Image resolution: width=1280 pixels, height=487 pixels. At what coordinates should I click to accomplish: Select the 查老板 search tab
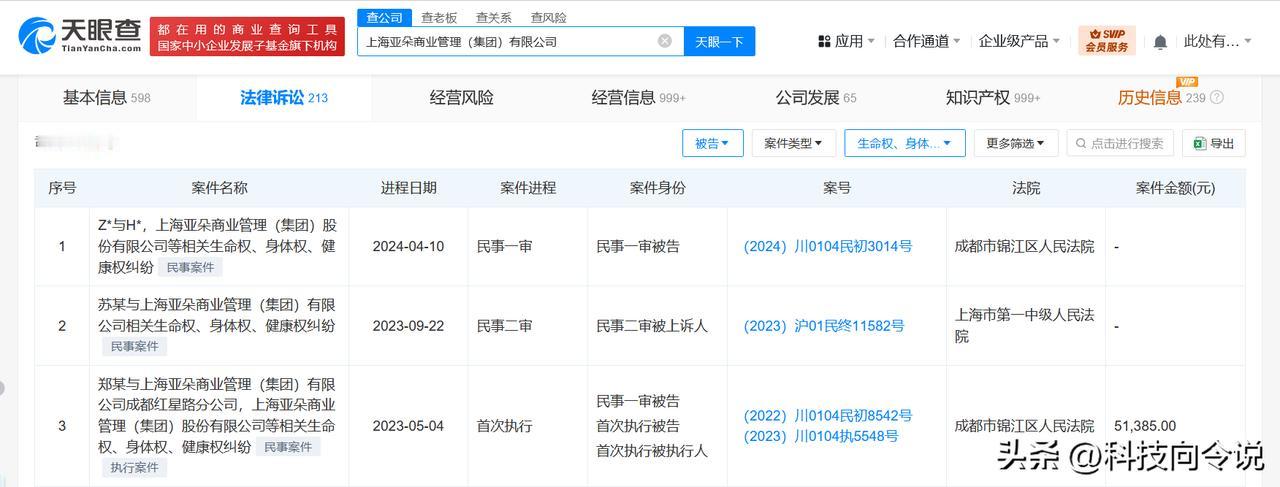439,17
